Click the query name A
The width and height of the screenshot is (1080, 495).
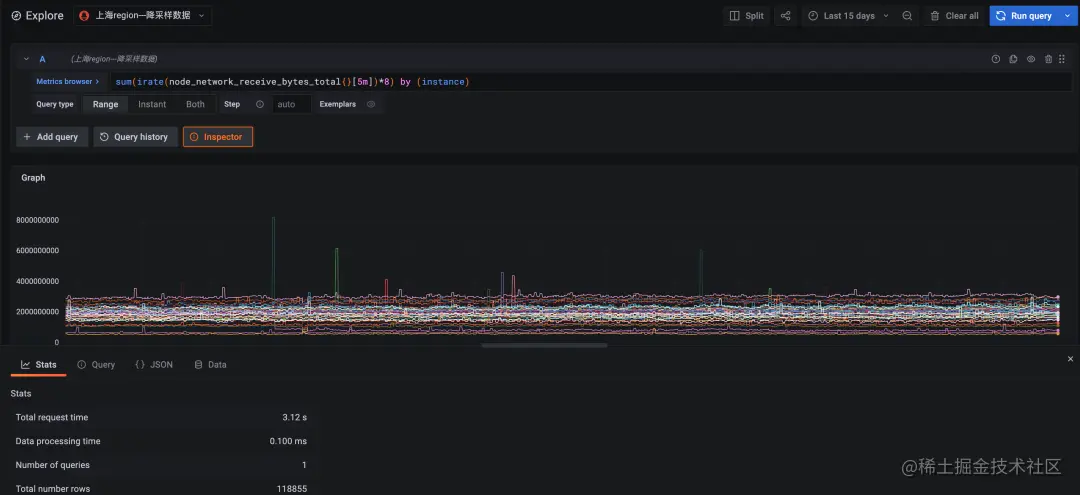tap(42, 59)
